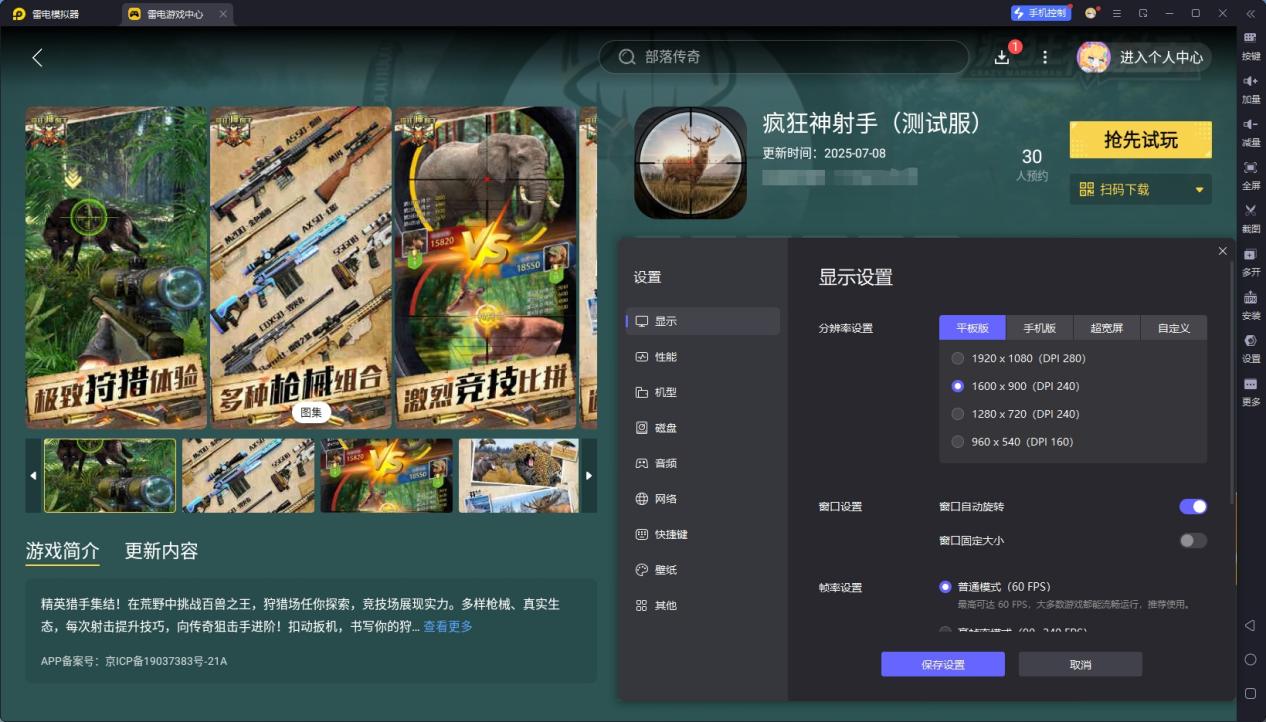Collapse the right sidebar with the double chevron
Viewport: 1266px width, 722px height.
[1250, 13]
